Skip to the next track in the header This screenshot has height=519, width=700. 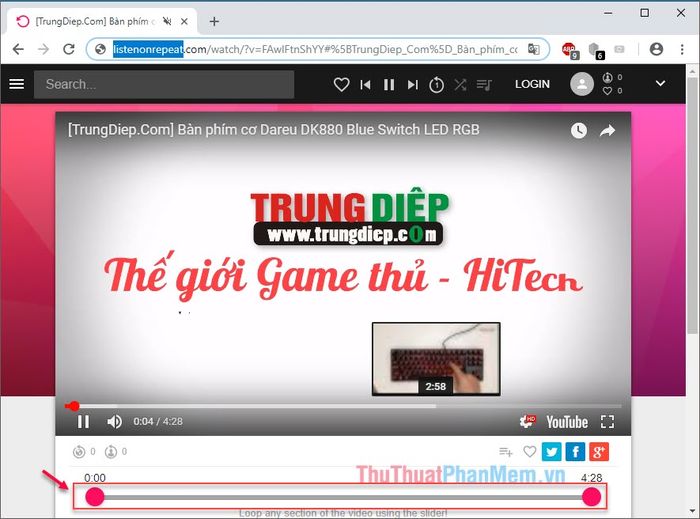[412, 84]
